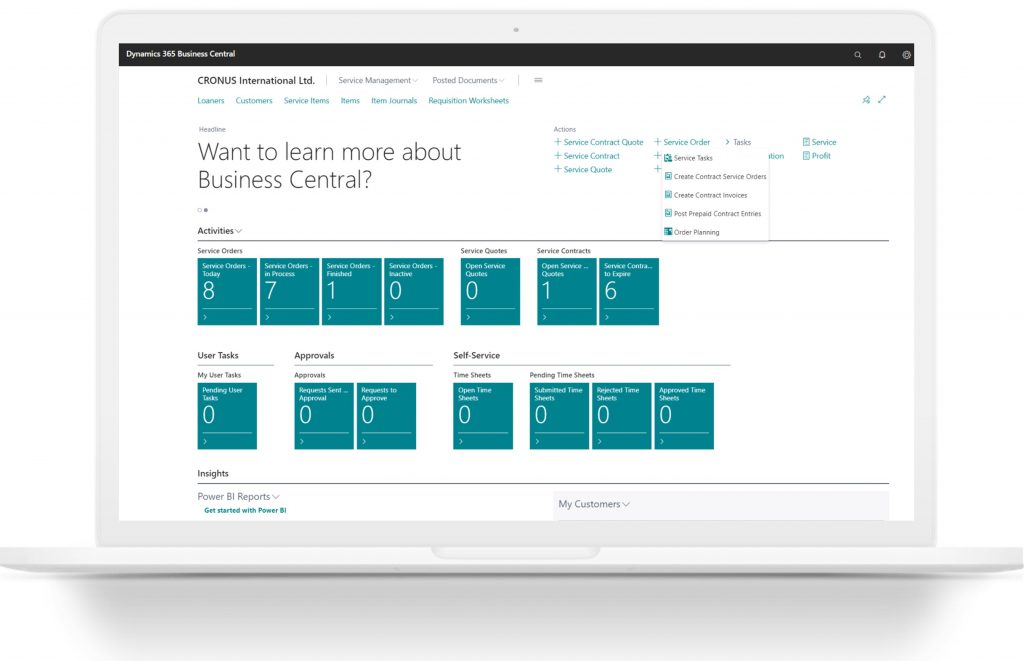Image resolution: width=1024 pixels, height=661 pixels.
Task: Open the Approved Time Sheets tile
Action: tap(684, 416)
